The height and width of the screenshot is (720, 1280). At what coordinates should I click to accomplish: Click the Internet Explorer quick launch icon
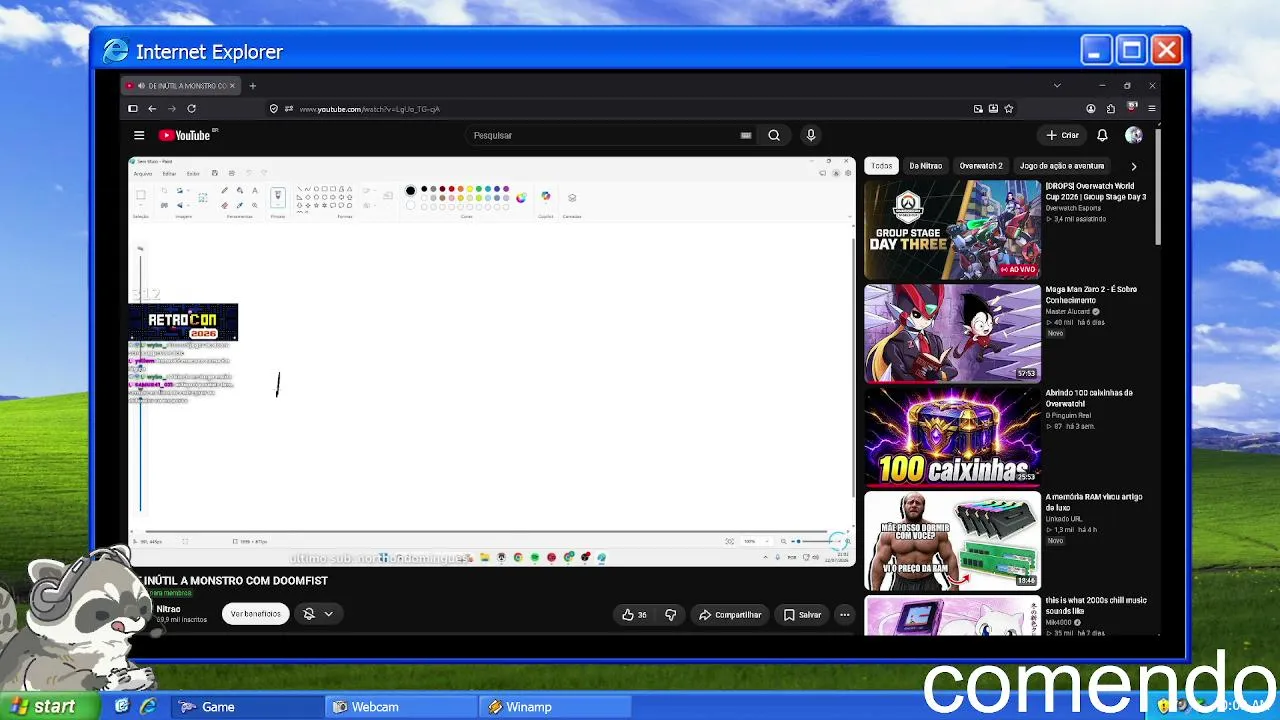point(148,707)
